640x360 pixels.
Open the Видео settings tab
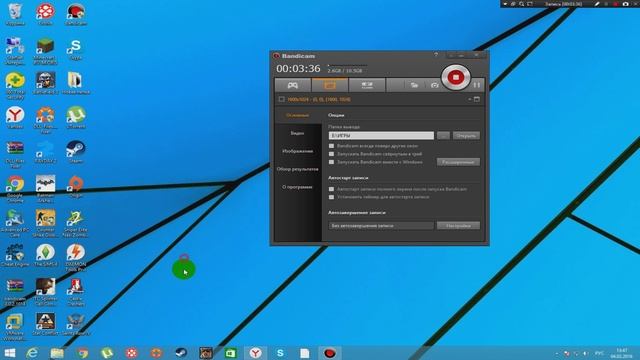point(298,133)
